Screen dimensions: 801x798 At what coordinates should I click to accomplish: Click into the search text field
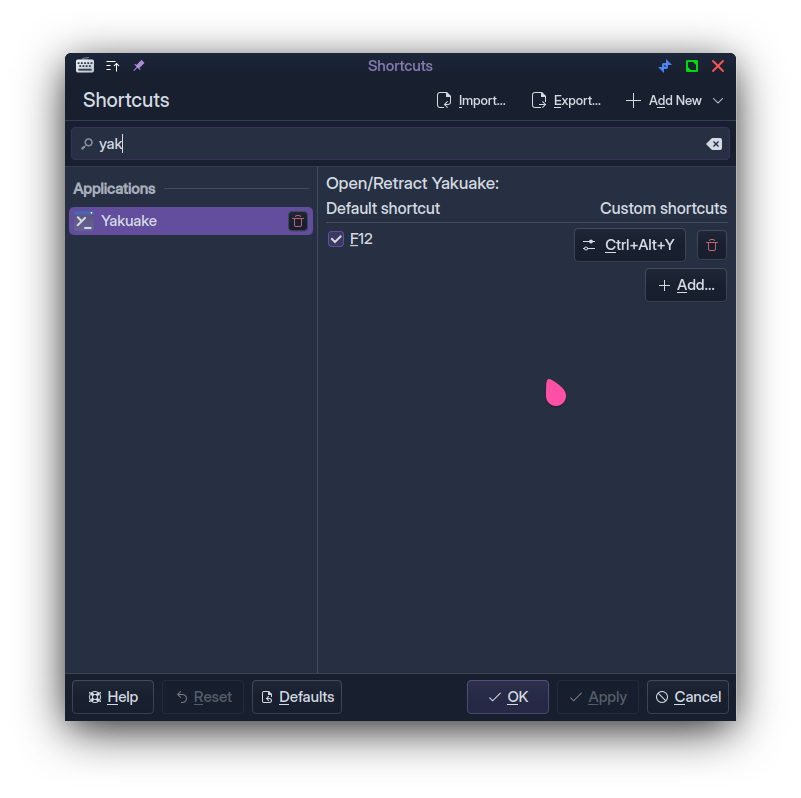click(x=400, y=144)
